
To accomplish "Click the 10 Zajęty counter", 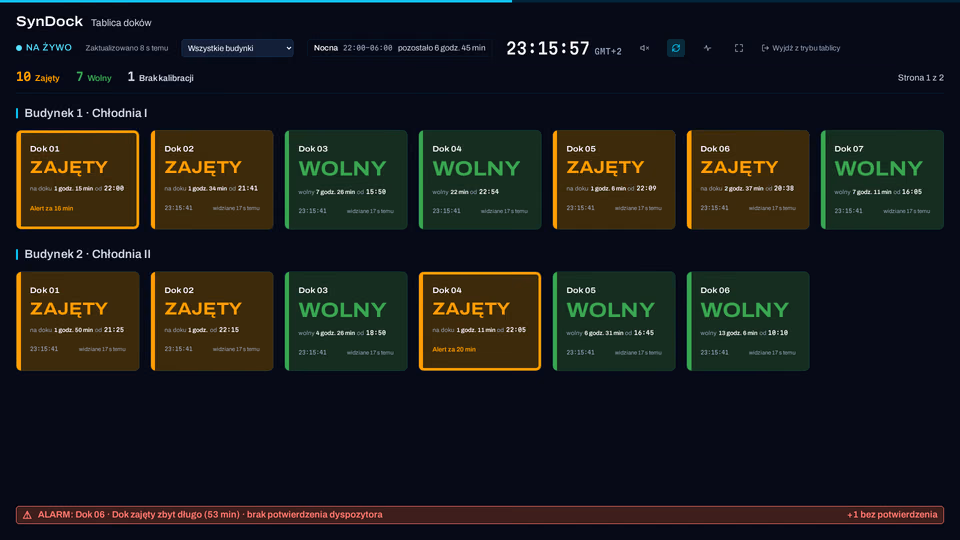I will (38, 77).
